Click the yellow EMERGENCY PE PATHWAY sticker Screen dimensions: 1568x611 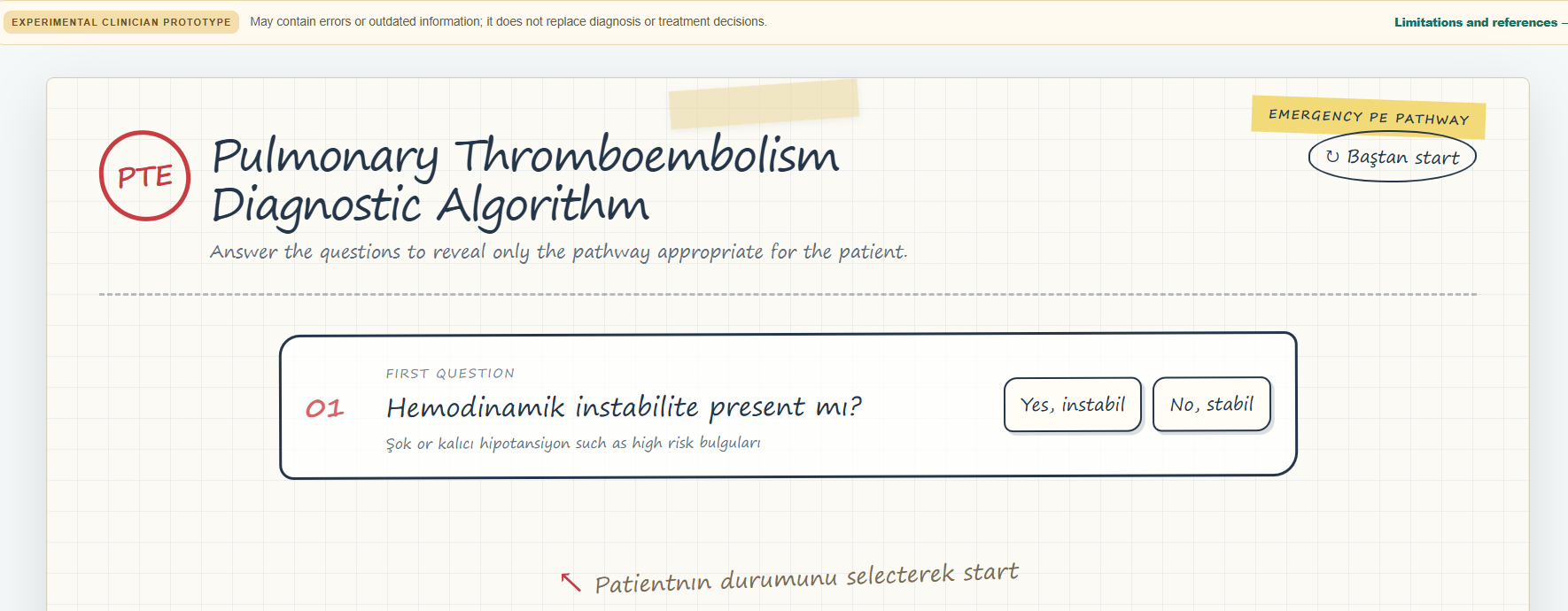[1369, 117]
